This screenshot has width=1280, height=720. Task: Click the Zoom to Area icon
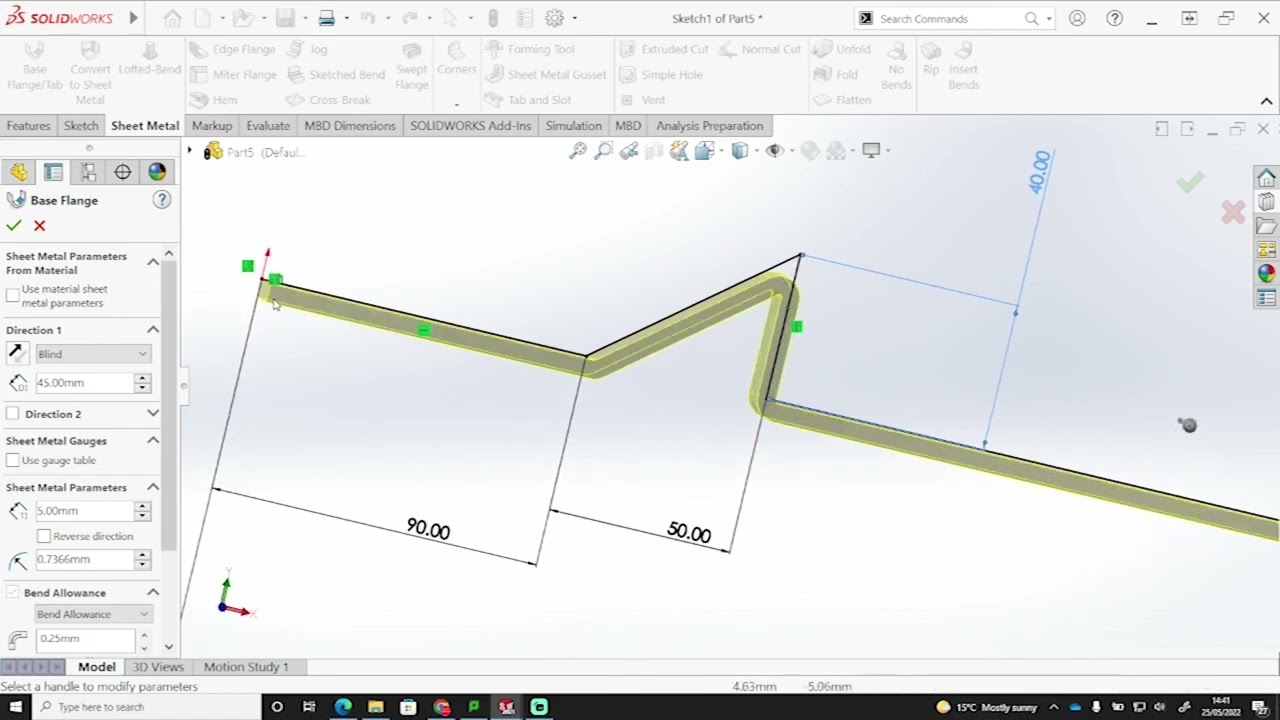point(603,151)
